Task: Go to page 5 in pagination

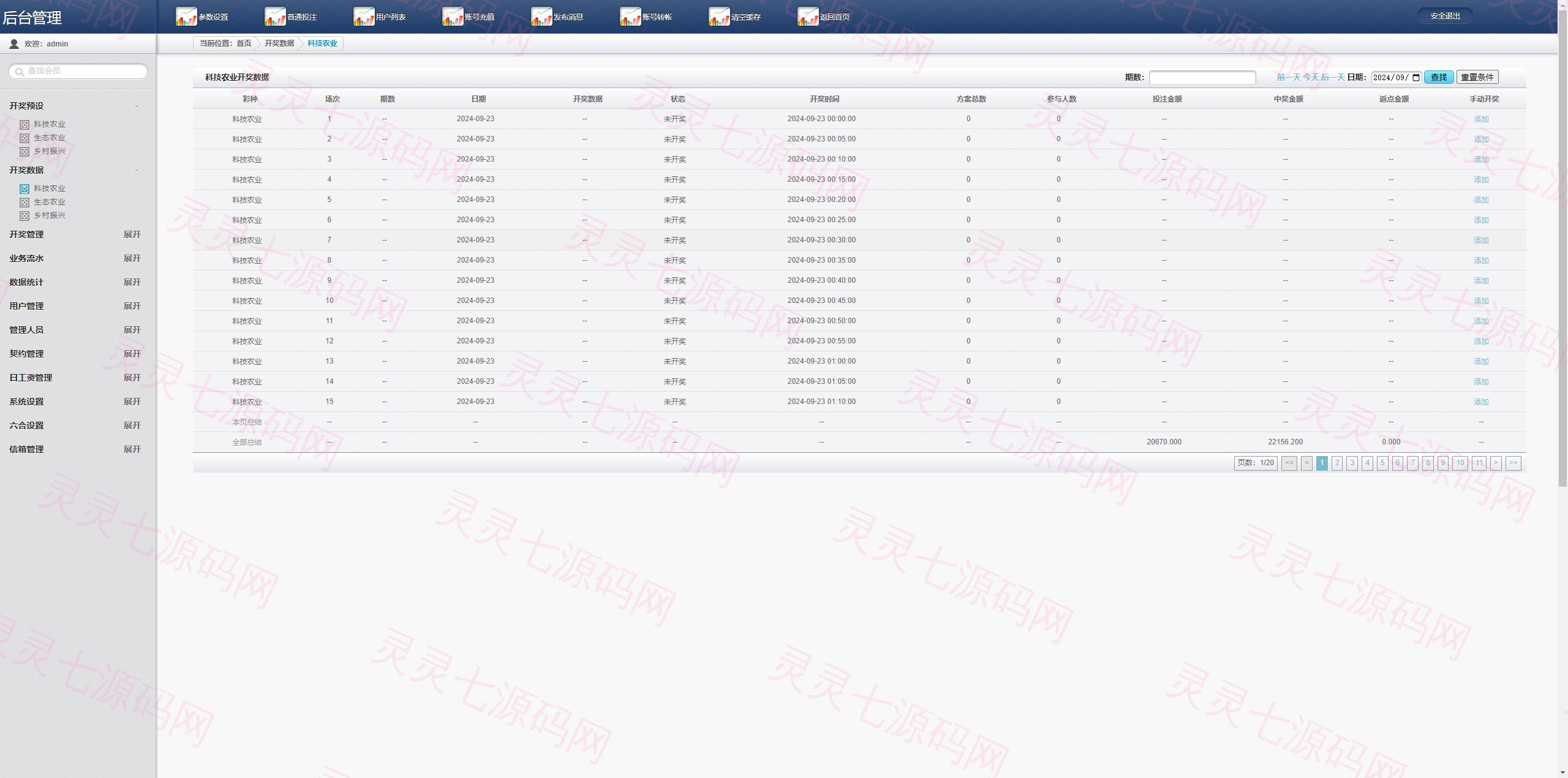Action: pos(1382,463)
